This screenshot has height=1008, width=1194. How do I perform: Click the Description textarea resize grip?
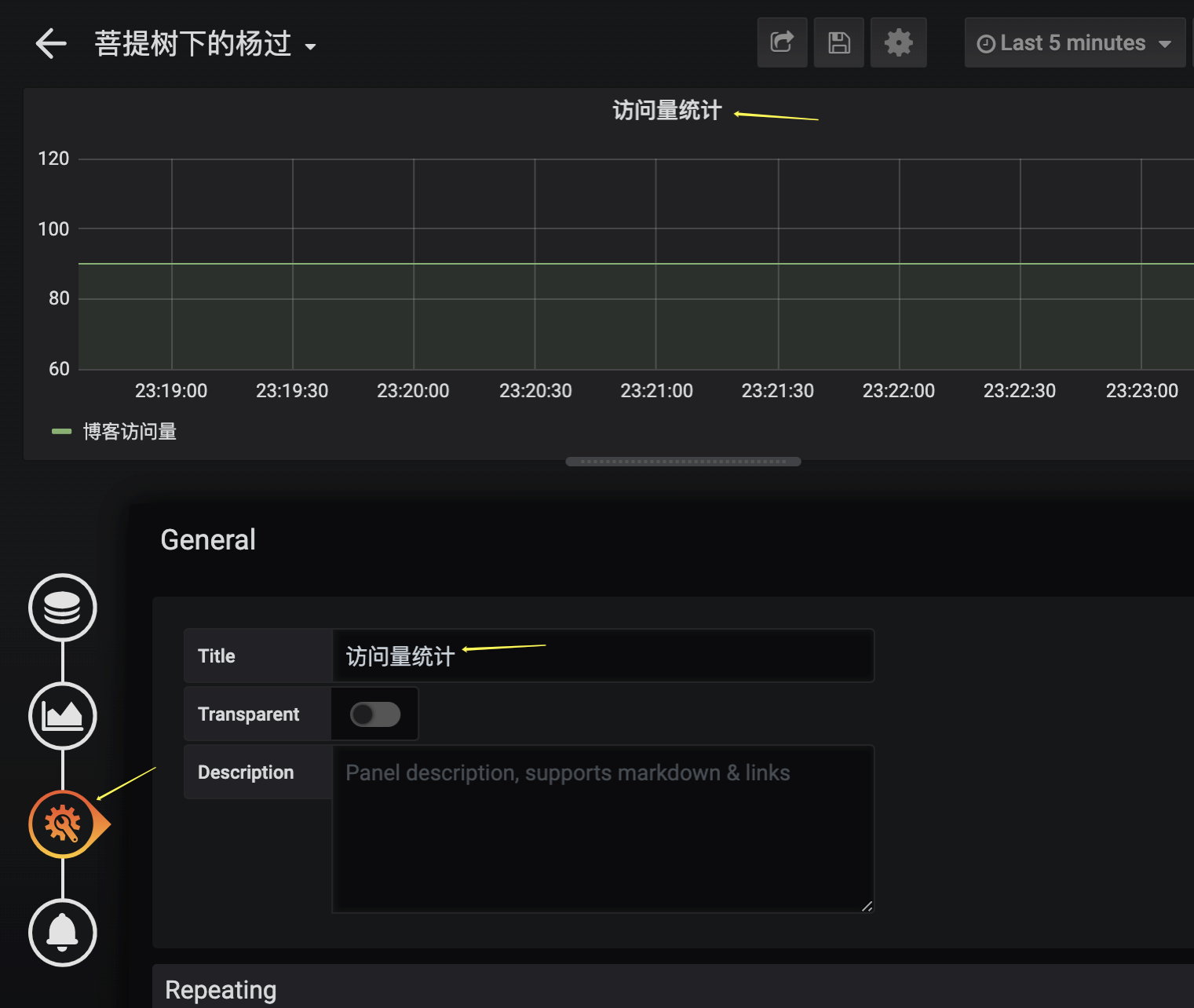[867, 906]
